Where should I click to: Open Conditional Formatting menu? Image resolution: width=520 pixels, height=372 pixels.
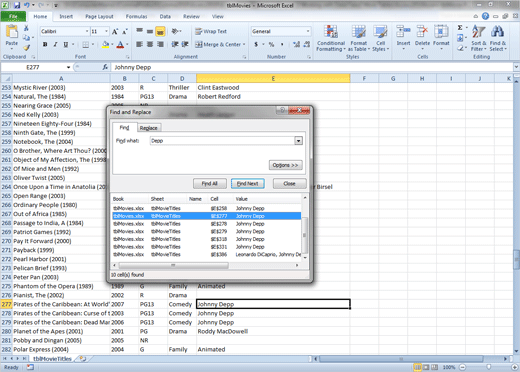click(331, 38)
